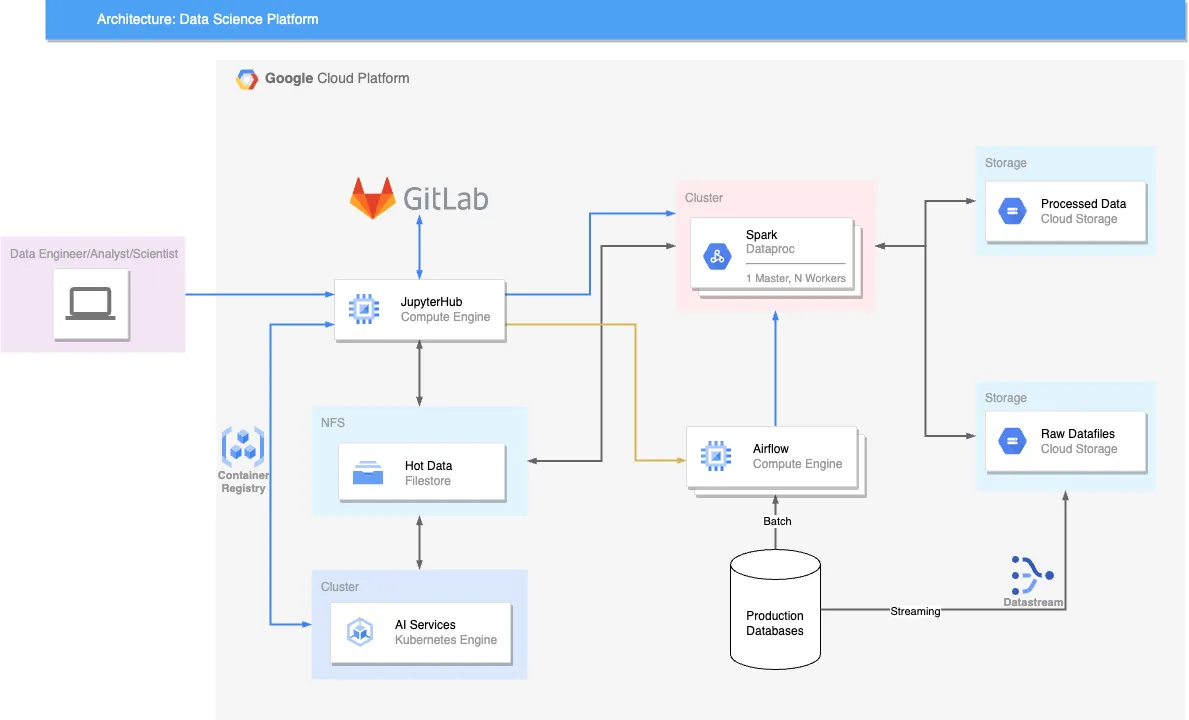Image resolution: width=1189 pixels, height=720 pixels.
Task: Select the Data Engineer/Analyst/Scientist label
Action: pos(94,254)
